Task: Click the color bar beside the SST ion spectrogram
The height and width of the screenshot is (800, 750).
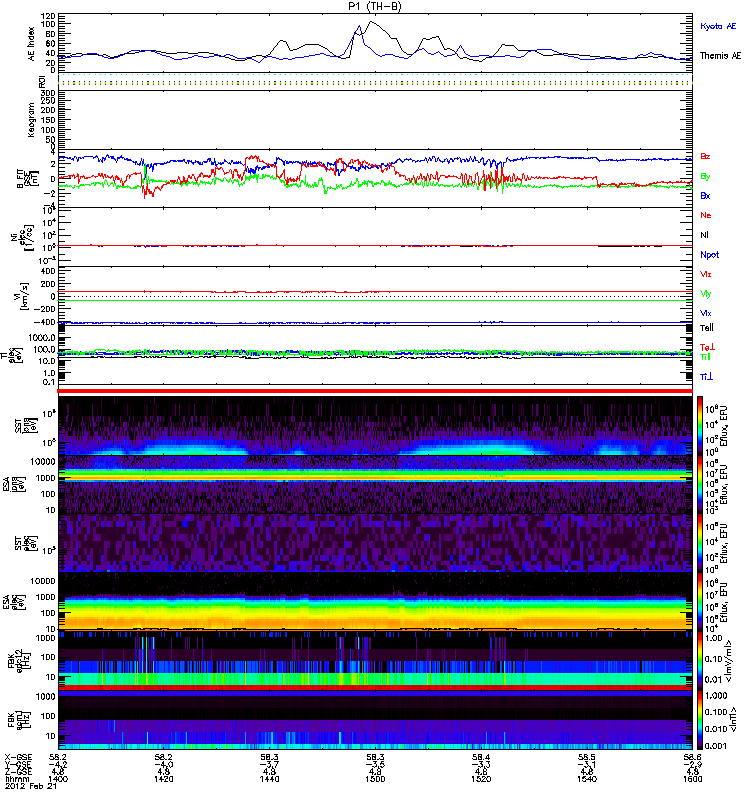Action: (x=700, y=426)
